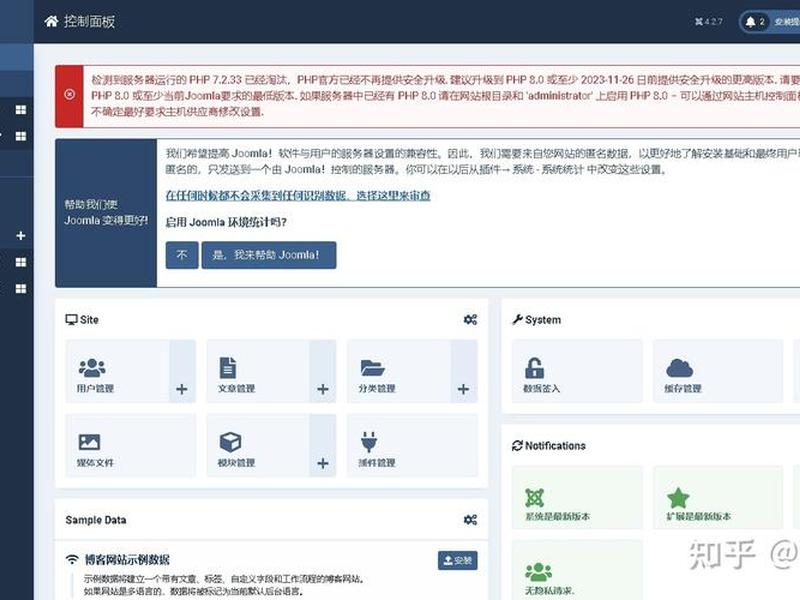Open the 媒体文件 media card

(x=131, y=446)
